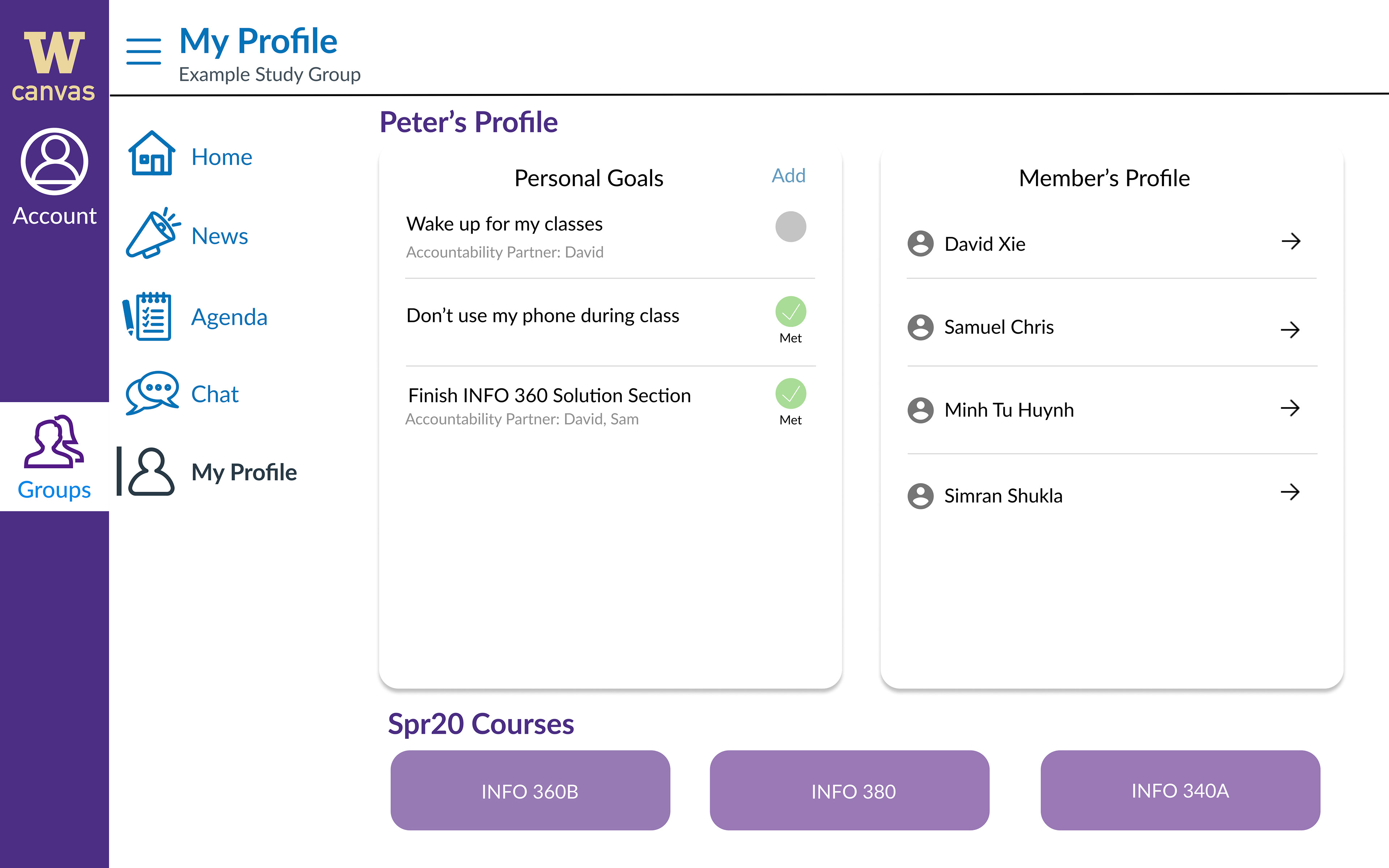Click the Agenda notepad icon

point(147,316)
